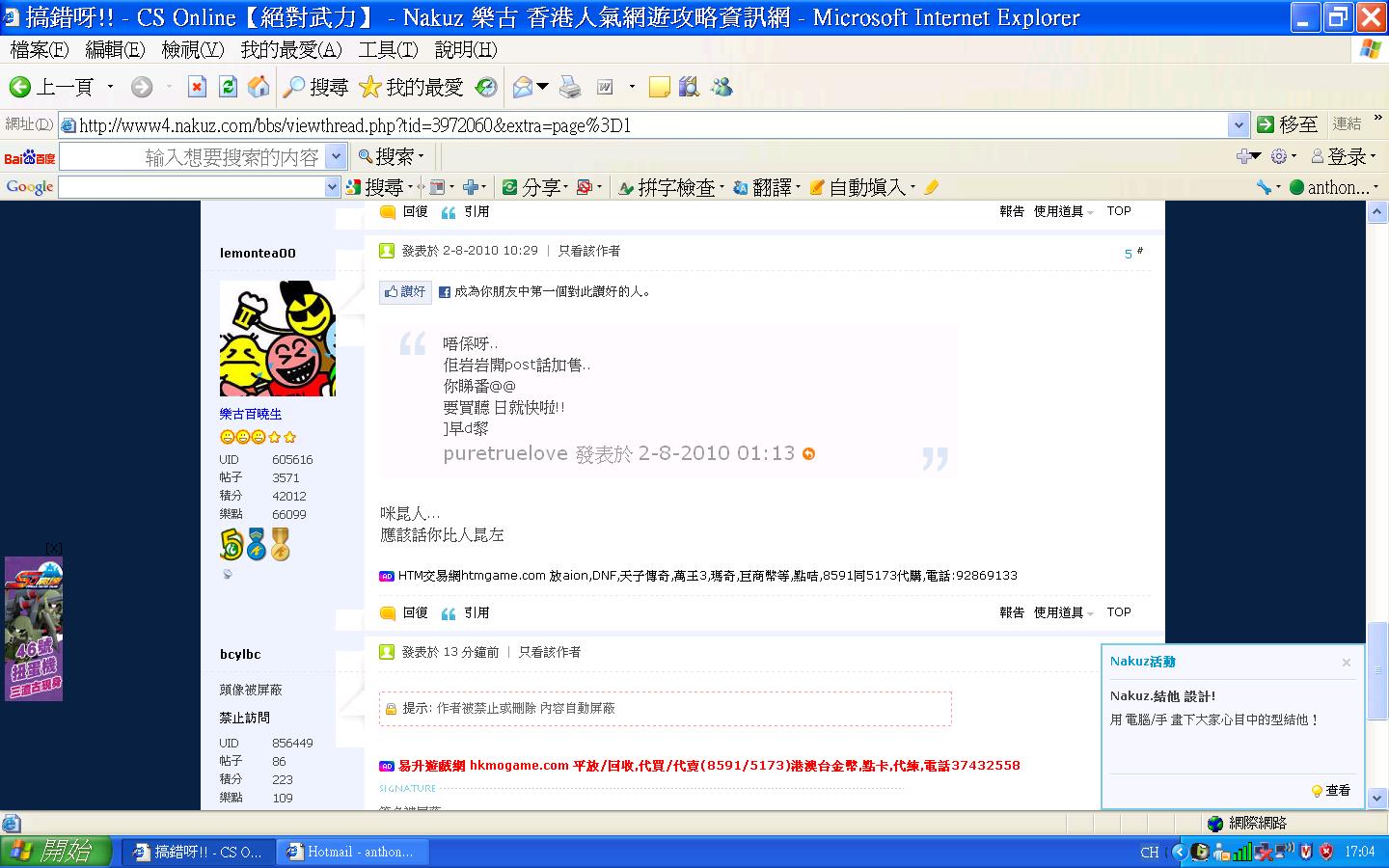Refresh the page with the green arrows icon
Viewport: 1389px width, 868px height.
(228, 88)
